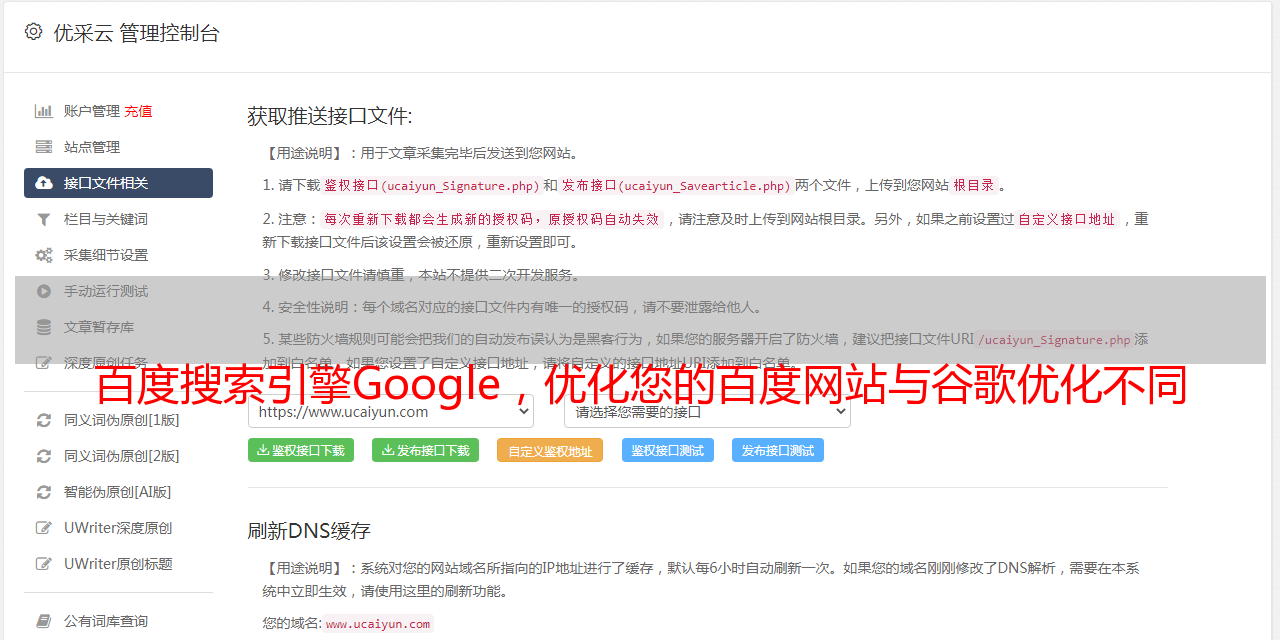The width and height of the screenshot is (1280, 640).
Task: Open the https://www.ucaiyun.com site dropdown
Action: pyautogui.click(x=391, y=411)
